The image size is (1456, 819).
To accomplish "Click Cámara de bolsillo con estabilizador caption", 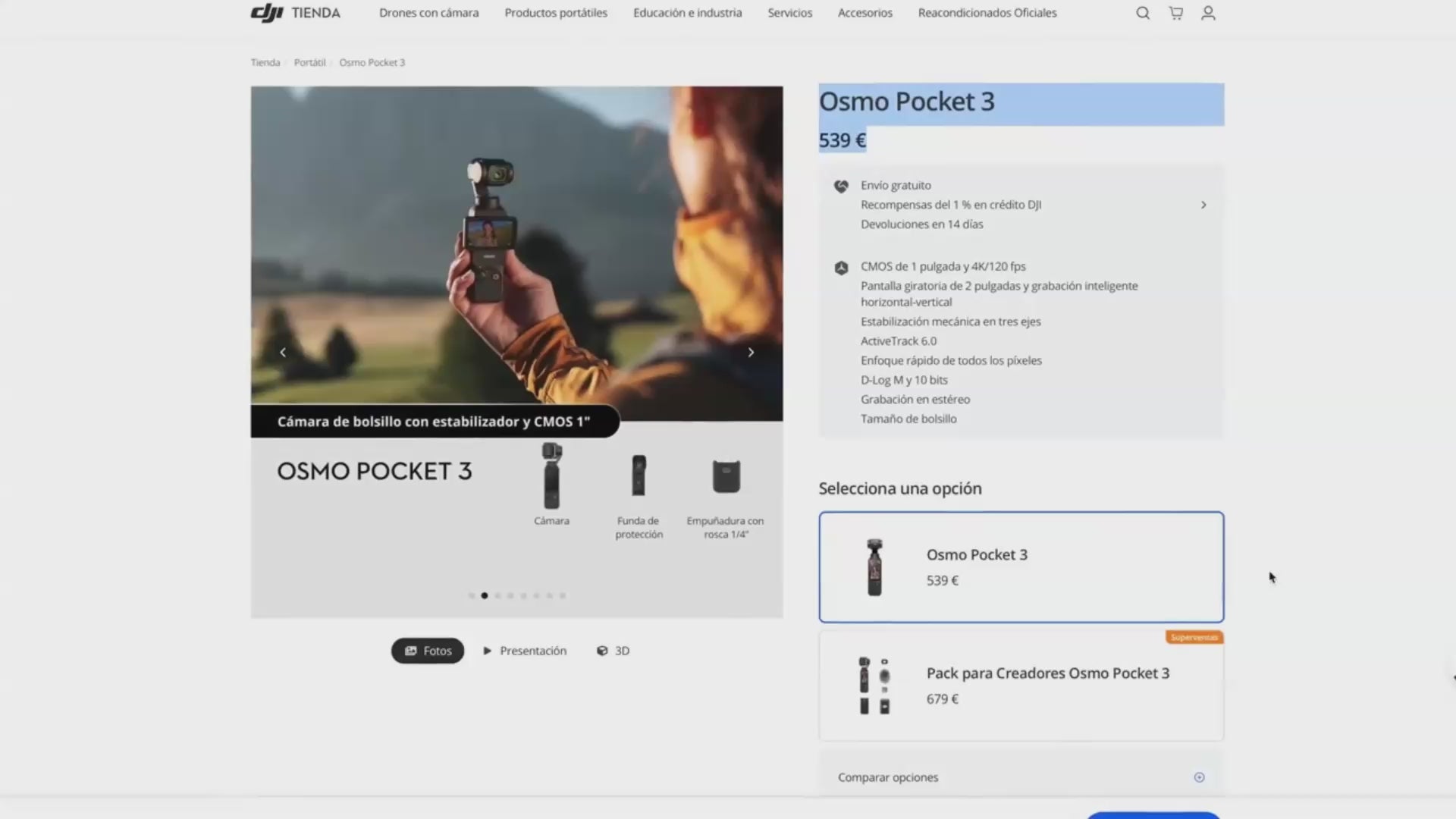I will pos(434,422).
